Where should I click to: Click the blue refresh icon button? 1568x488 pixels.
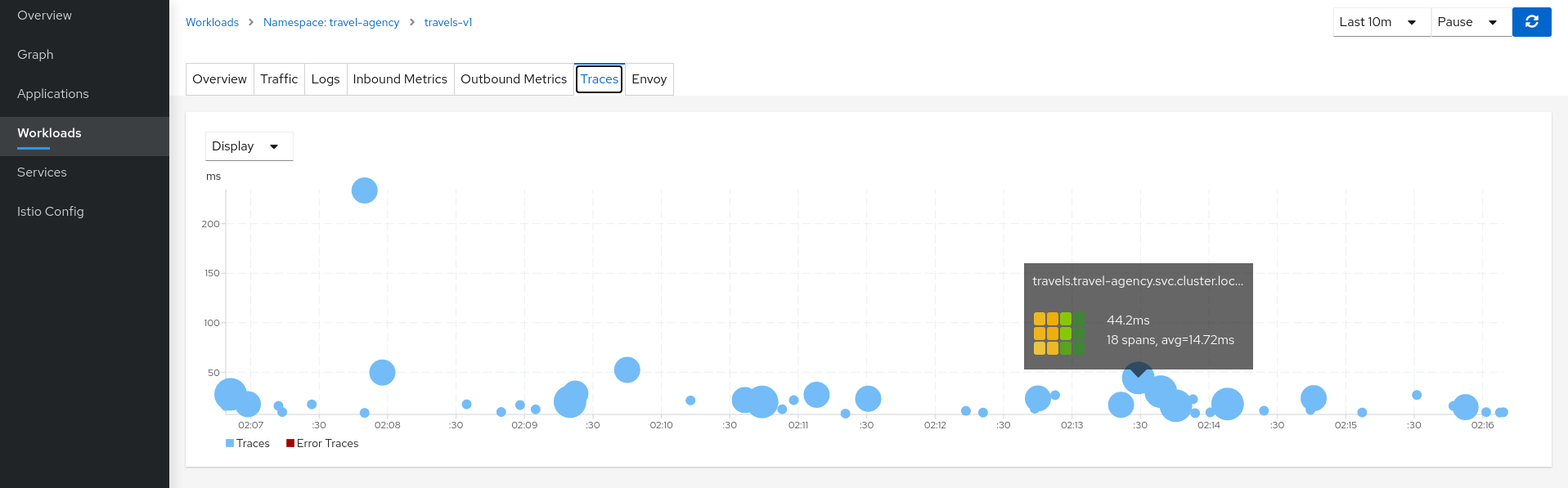[x=1531, y=22]
